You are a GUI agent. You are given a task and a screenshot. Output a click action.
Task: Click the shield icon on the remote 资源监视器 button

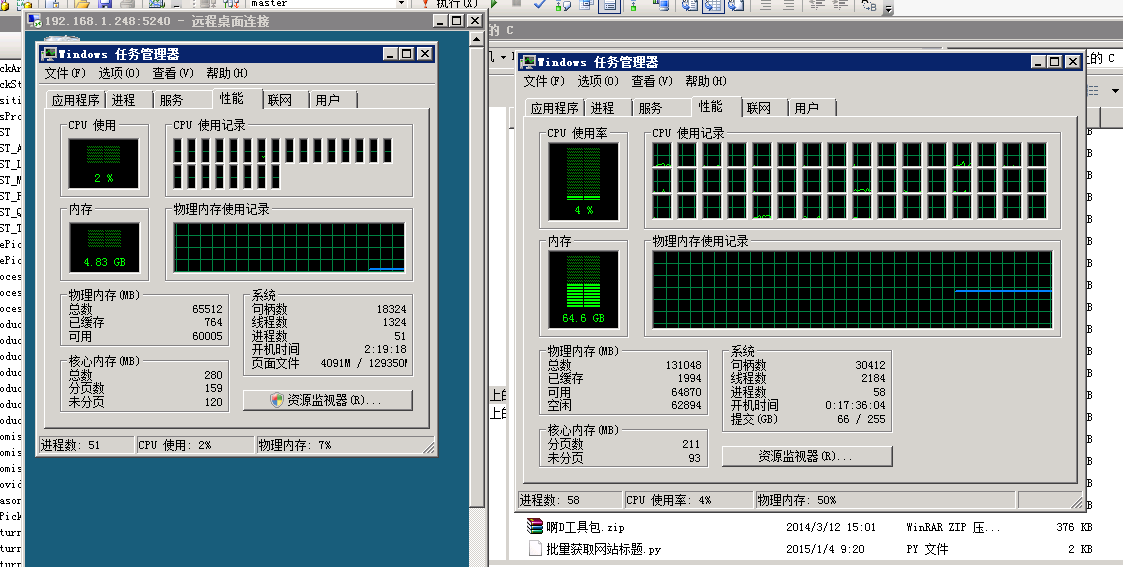pos(277,400)
